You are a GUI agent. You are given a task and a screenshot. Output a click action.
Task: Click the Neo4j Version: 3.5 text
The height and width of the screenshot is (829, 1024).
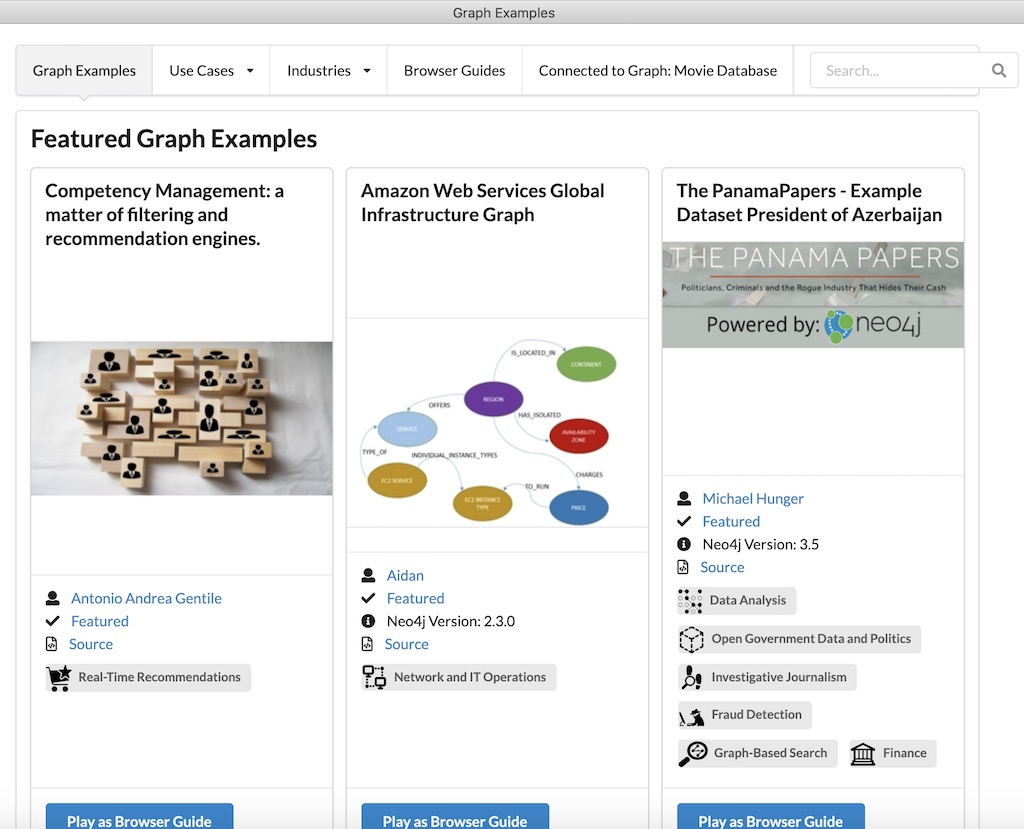[x=761, y=544]
